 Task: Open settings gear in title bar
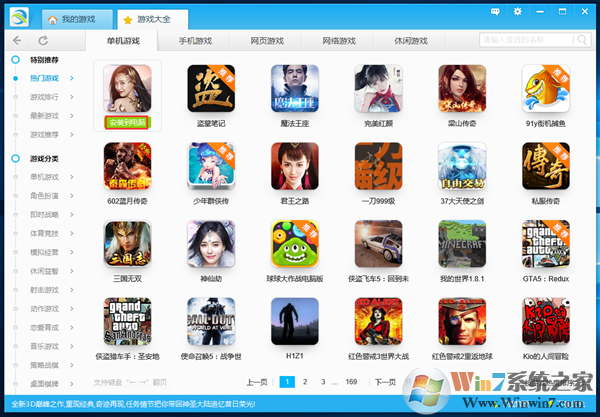tap(517, 11)
